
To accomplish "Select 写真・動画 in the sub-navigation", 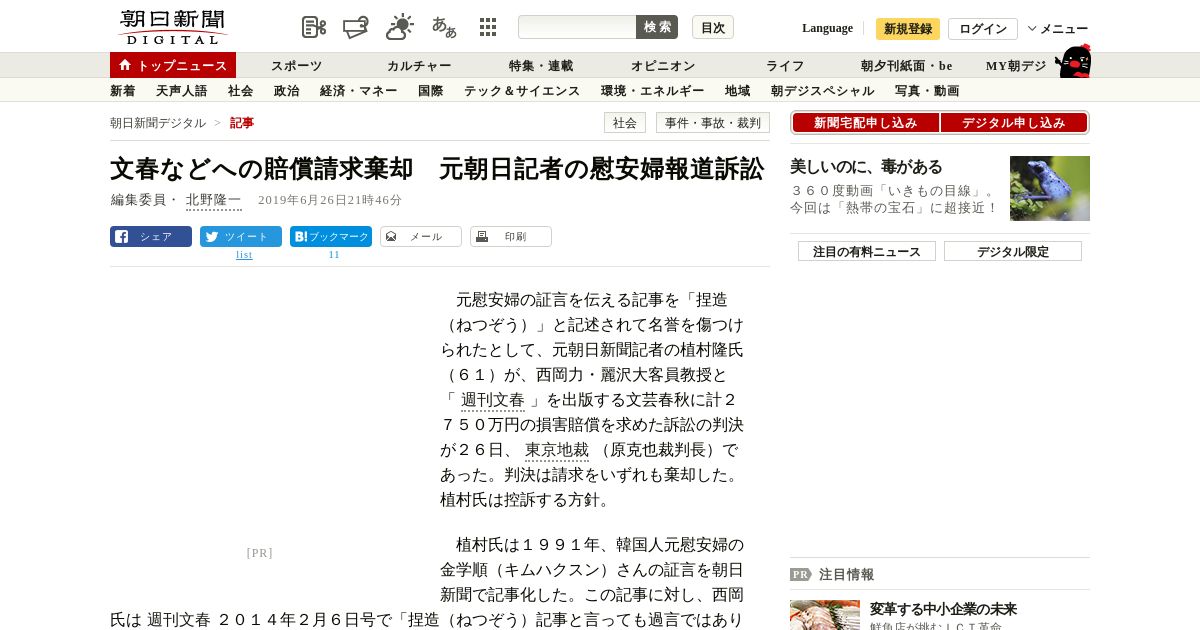I will click(927, 91).
